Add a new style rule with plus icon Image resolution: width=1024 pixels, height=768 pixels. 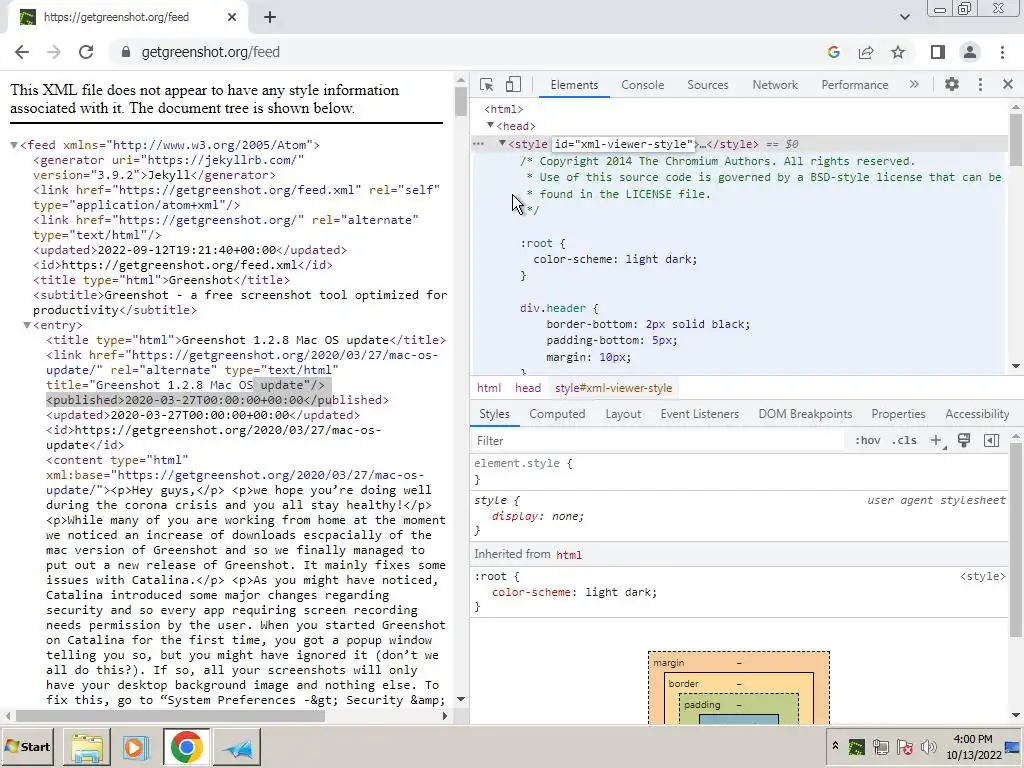click(936, 441)
